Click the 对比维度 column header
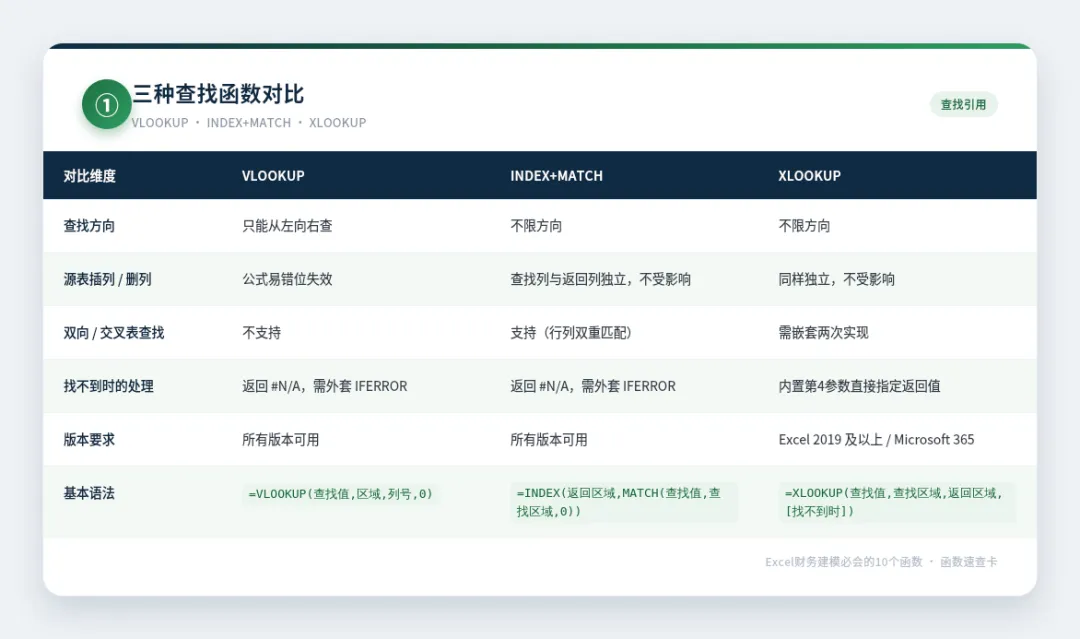This screenshot has width=1080, height=639. click(x=90, y=176)
